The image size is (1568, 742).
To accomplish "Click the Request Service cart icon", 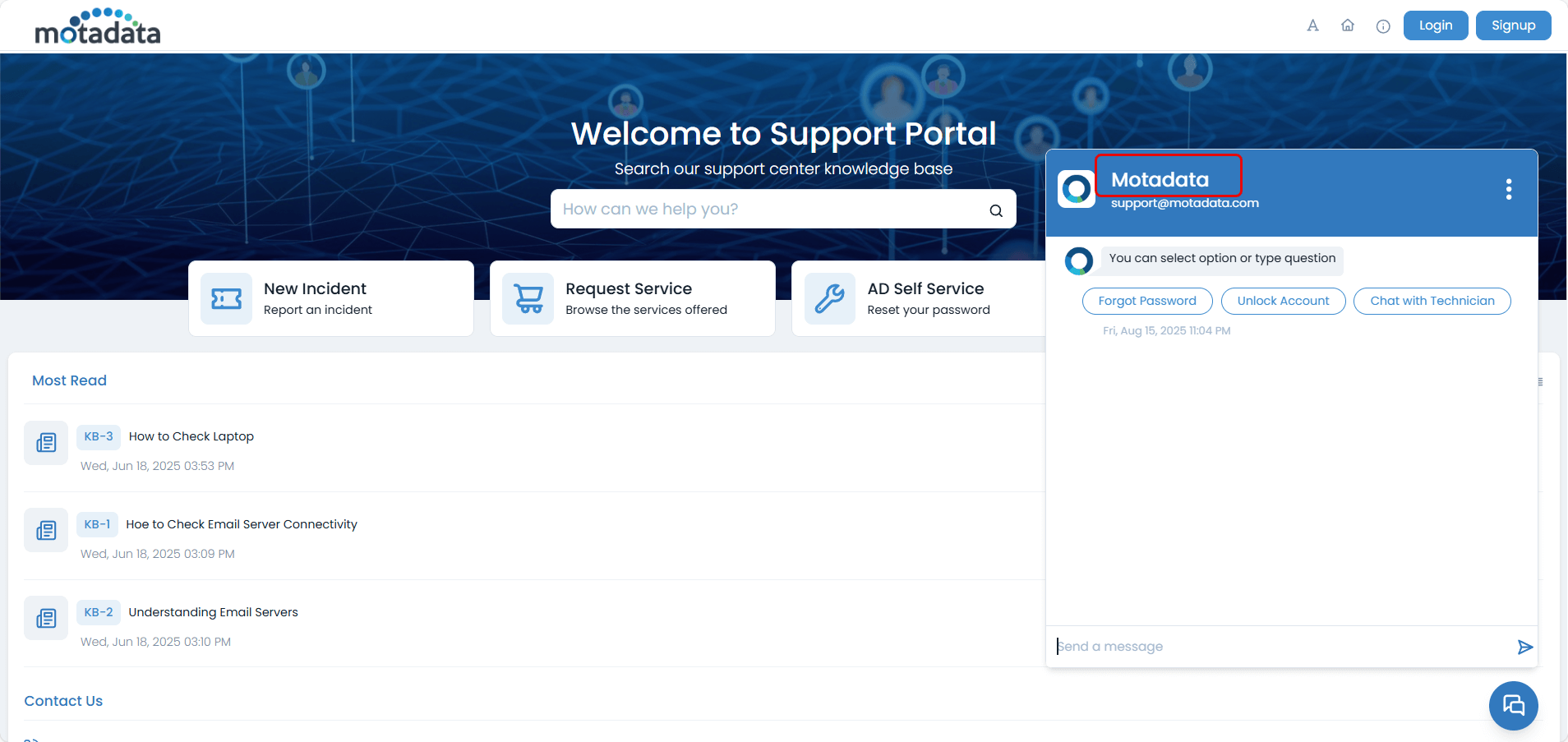I will point(528,299).
